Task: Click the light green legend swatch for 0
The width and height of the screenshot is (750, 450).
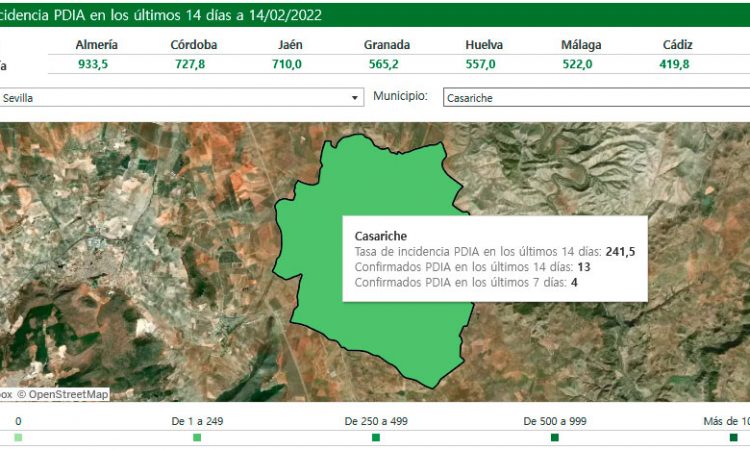Action: (18, 437)
